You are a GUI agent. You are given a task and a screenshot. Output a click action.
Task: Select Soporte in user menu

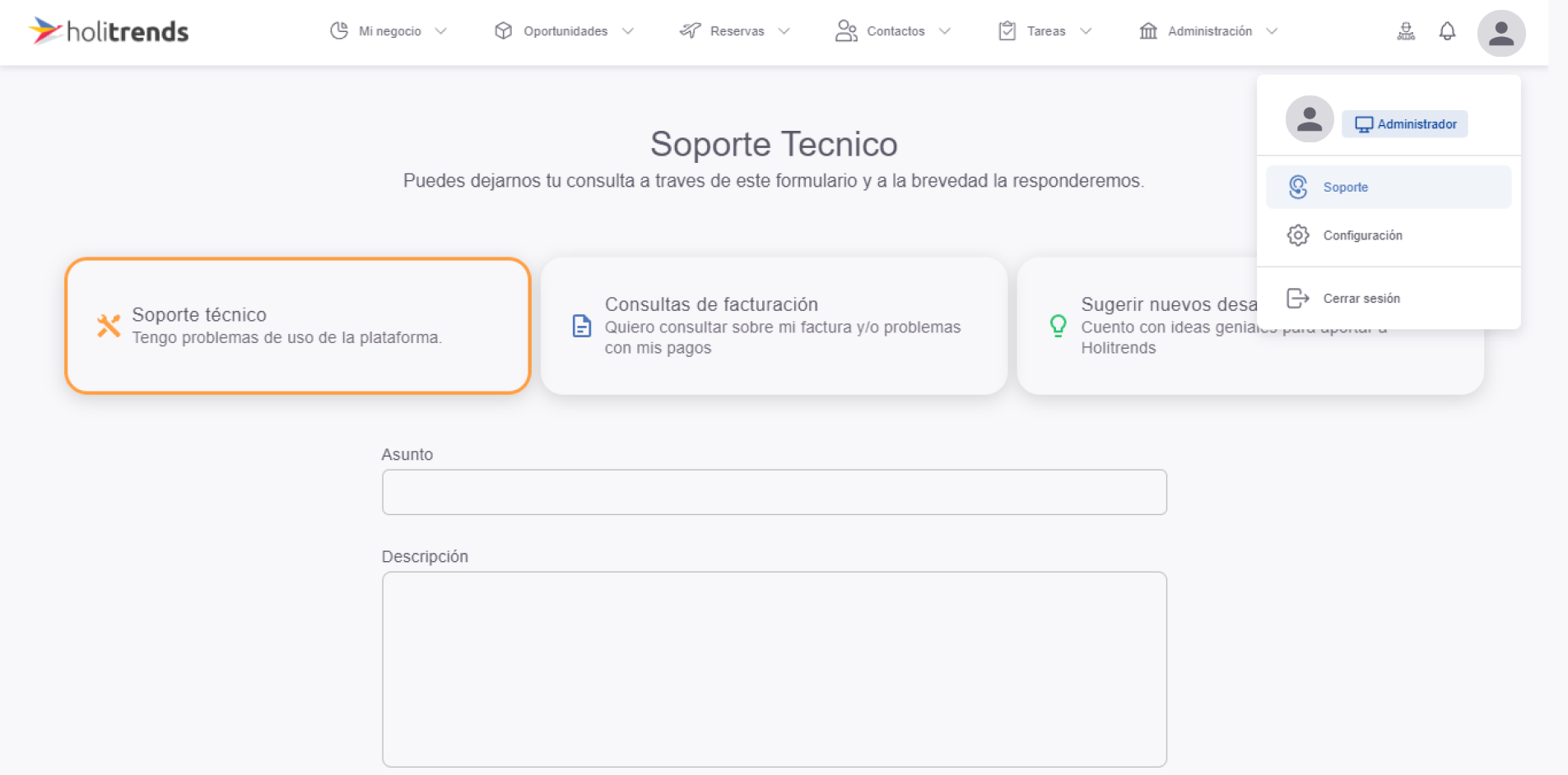point(1389,187)
